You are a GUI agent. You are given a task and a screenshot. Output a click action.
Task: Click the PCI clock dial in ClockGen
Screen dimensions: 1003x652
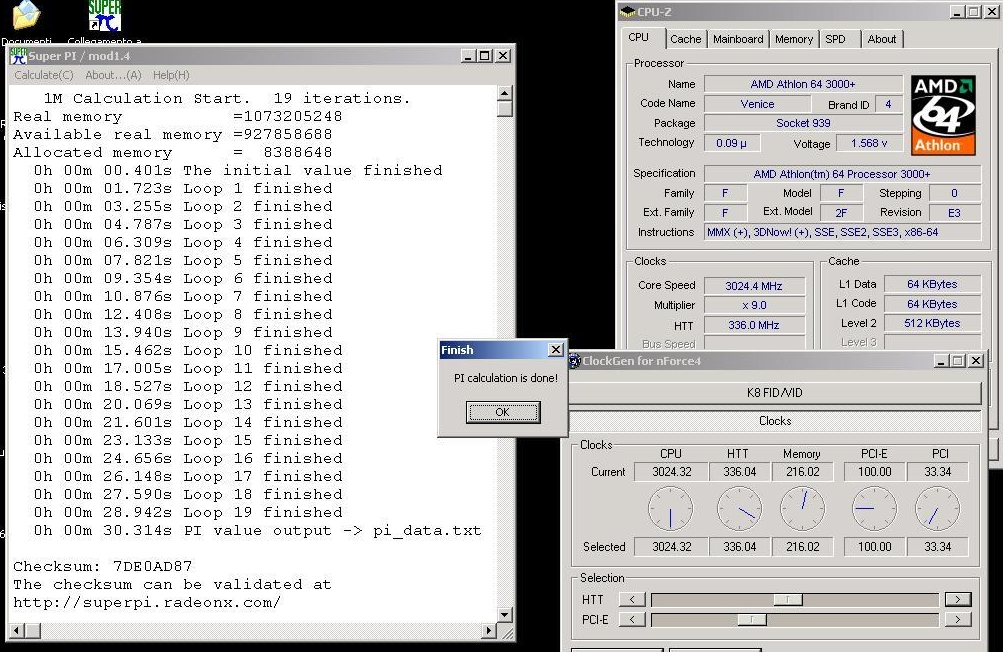click(937, 509)
